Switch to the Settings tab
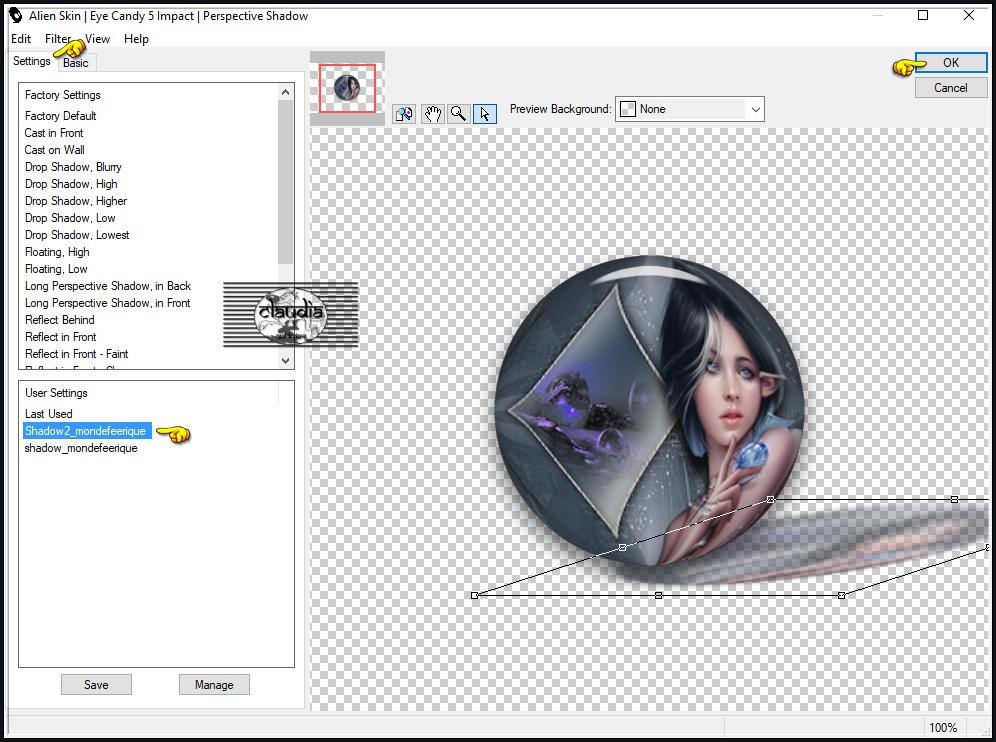The height and width of the screenshot is (742, 996). coord(32,61)
